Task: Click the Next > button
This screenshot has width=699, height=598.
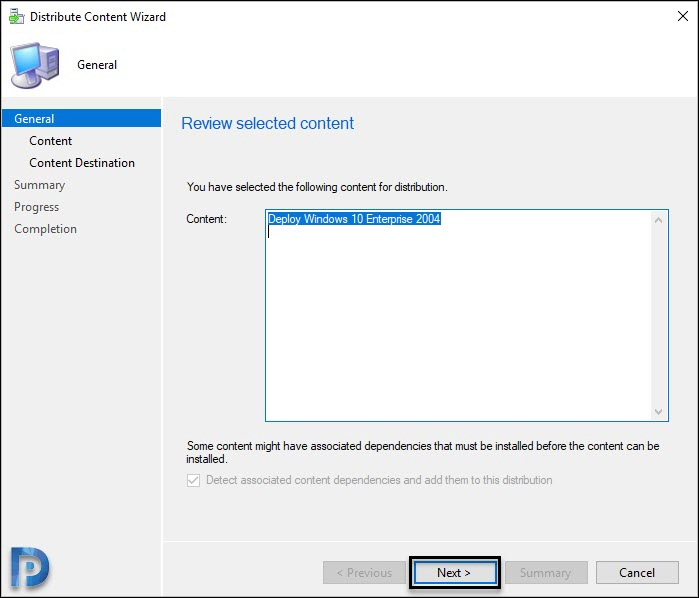Action: (x=455, y=573)
